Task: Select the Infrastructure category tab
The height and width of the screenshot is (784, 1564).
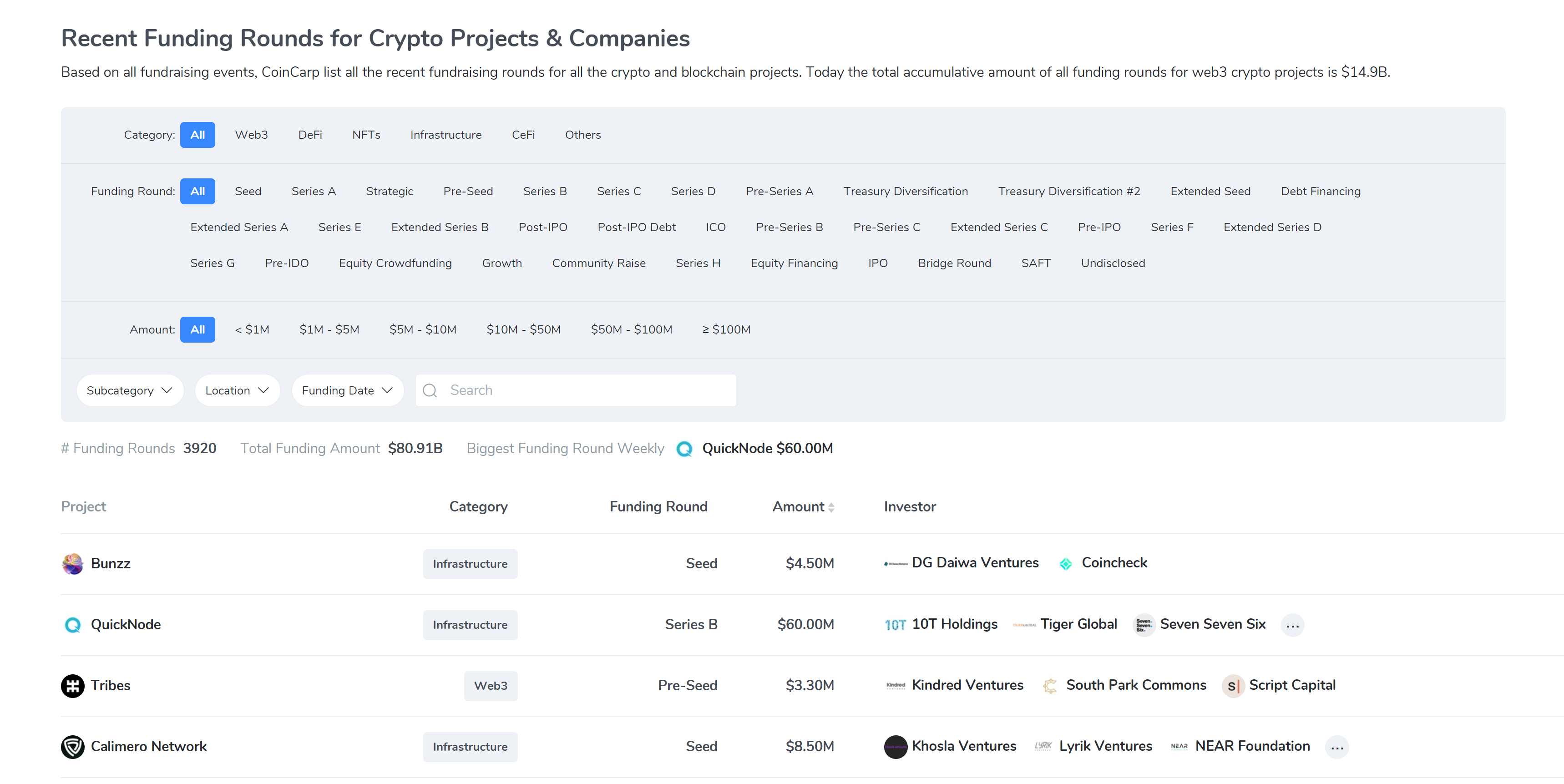Action: (445, 135)
